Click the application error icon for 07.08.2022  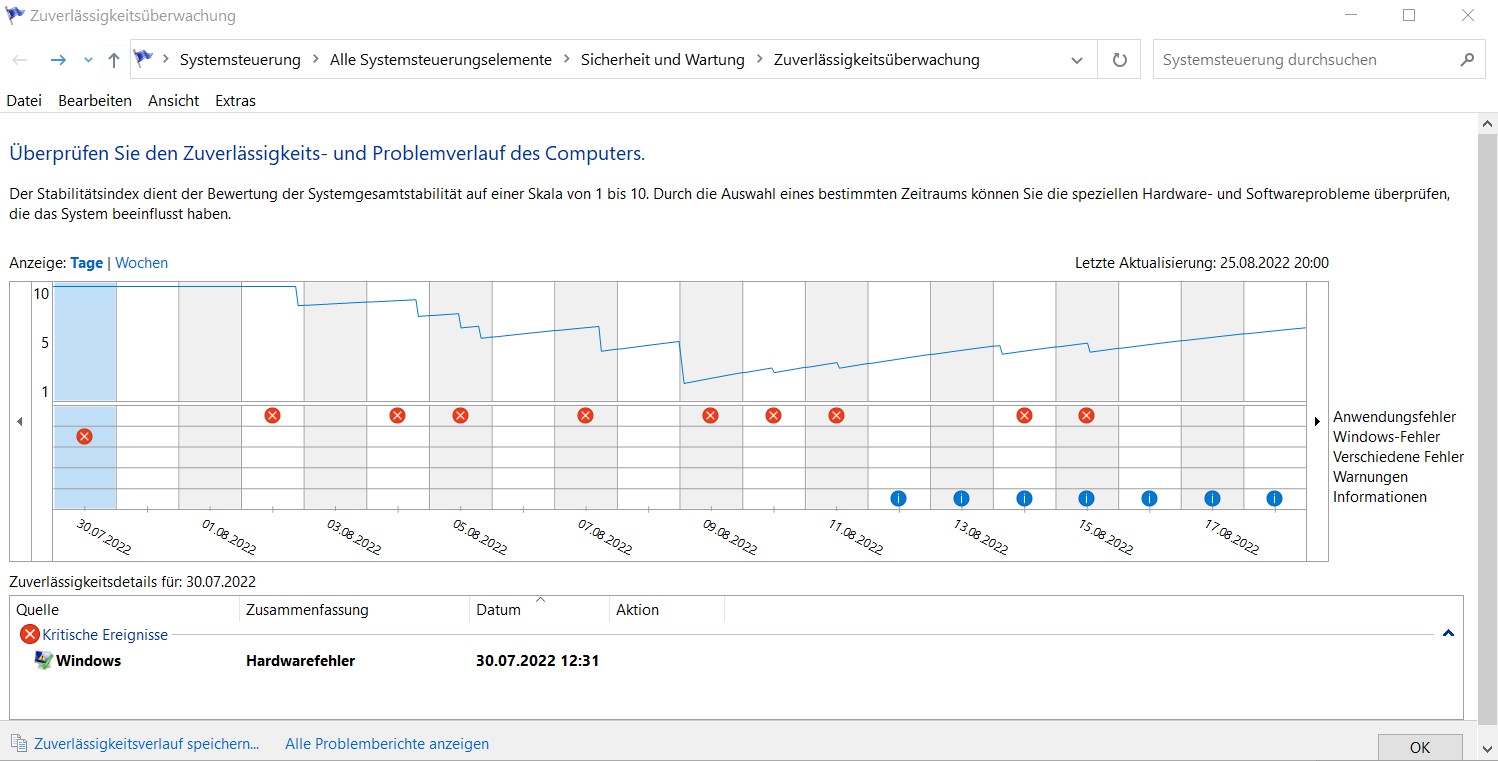pos(585,415)
